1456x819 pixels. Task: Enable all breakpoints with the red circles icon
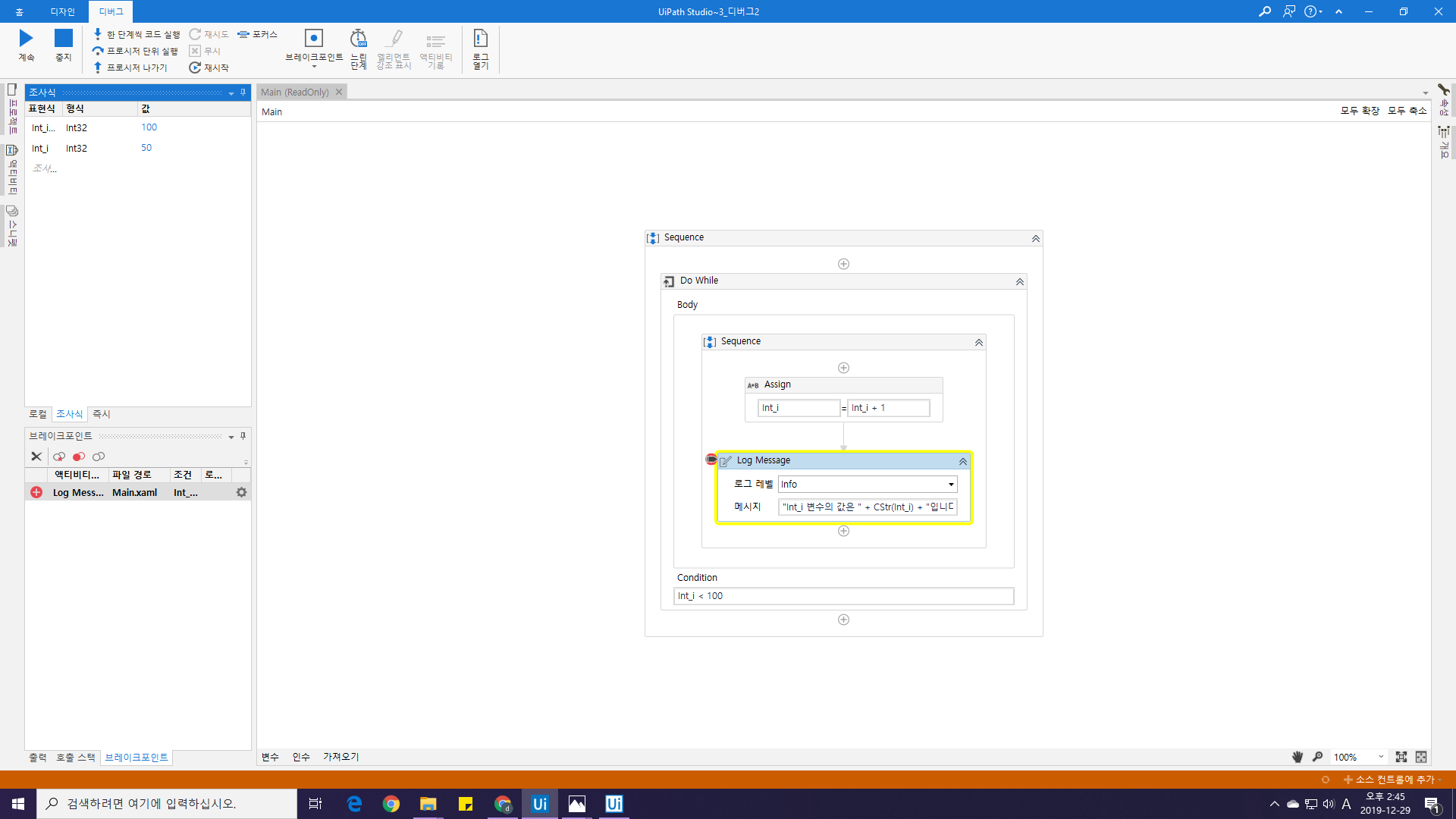[x=79, y=457]
